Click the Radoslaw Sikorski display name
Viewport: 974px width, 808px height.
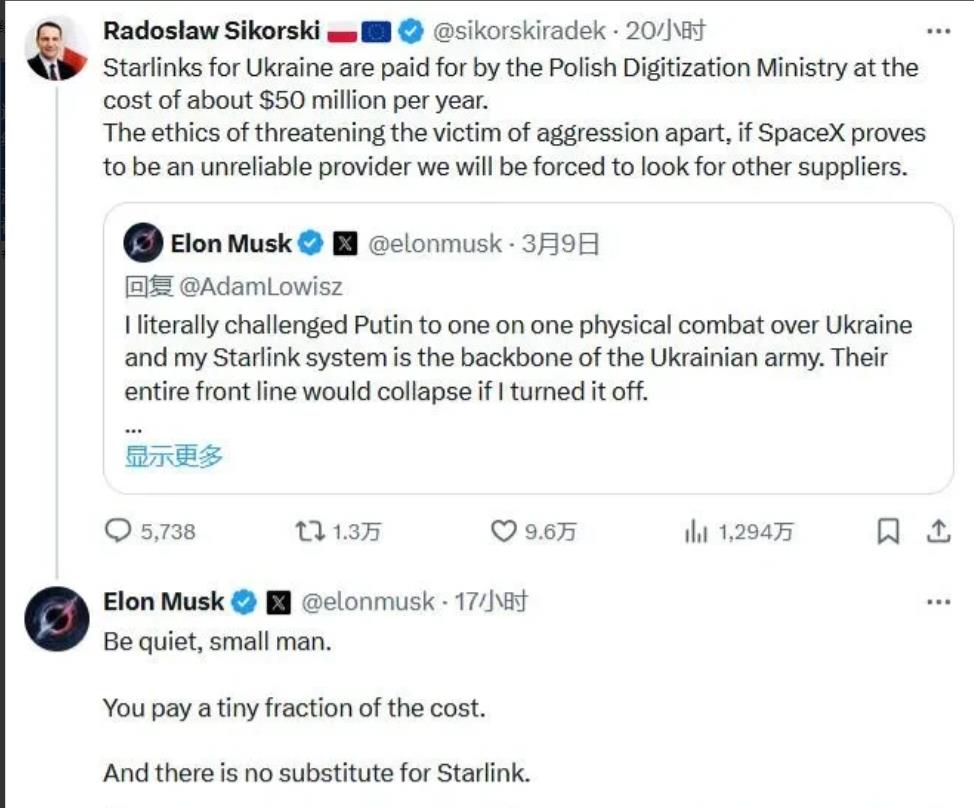[x=211, y=32]
